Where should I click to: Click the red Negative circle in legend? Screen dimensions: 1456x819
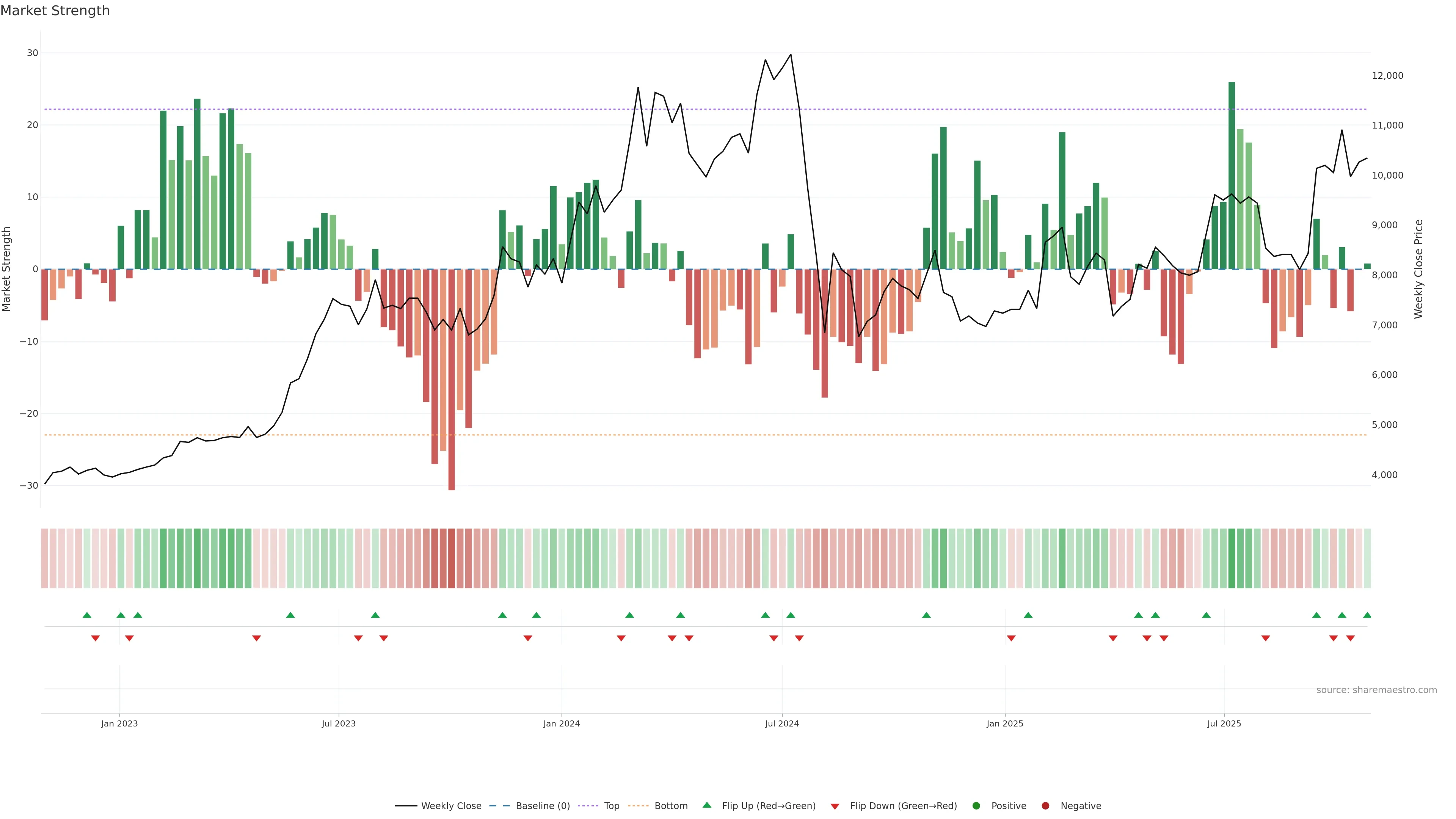[x=1045, y=806]
